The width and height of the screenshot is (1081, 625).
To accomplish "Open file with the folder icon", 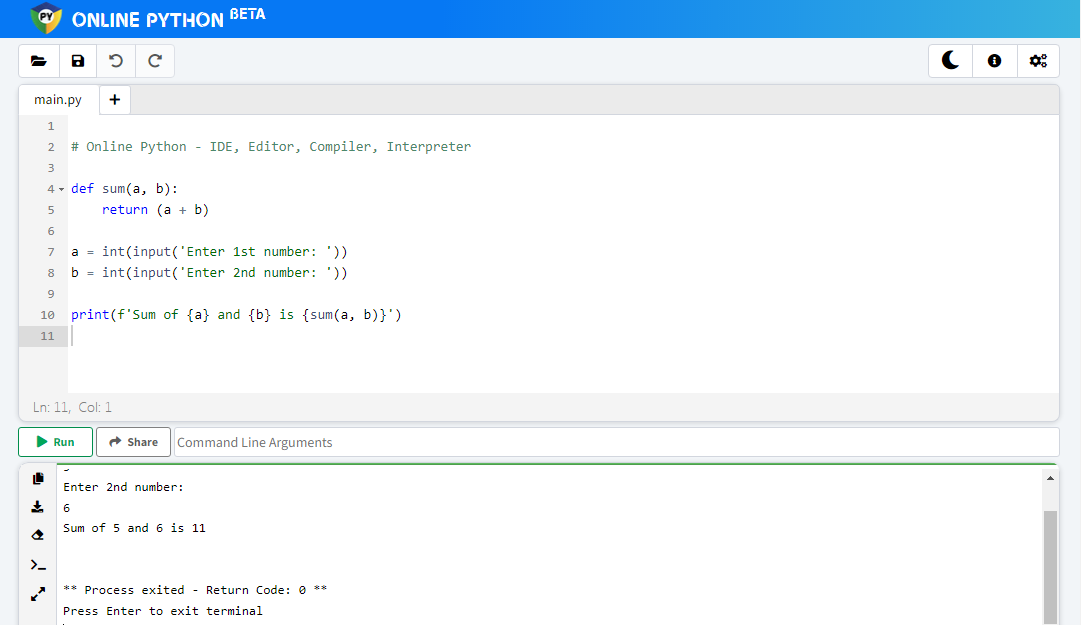I will coord(39,61).
